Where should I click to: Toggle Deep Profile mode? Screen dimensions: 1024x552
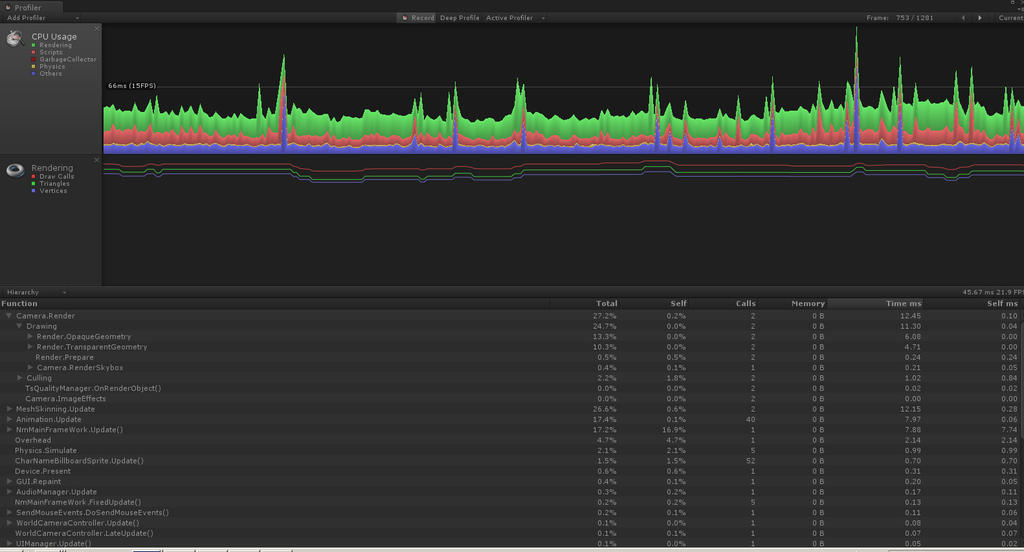[x=460, y=18]
